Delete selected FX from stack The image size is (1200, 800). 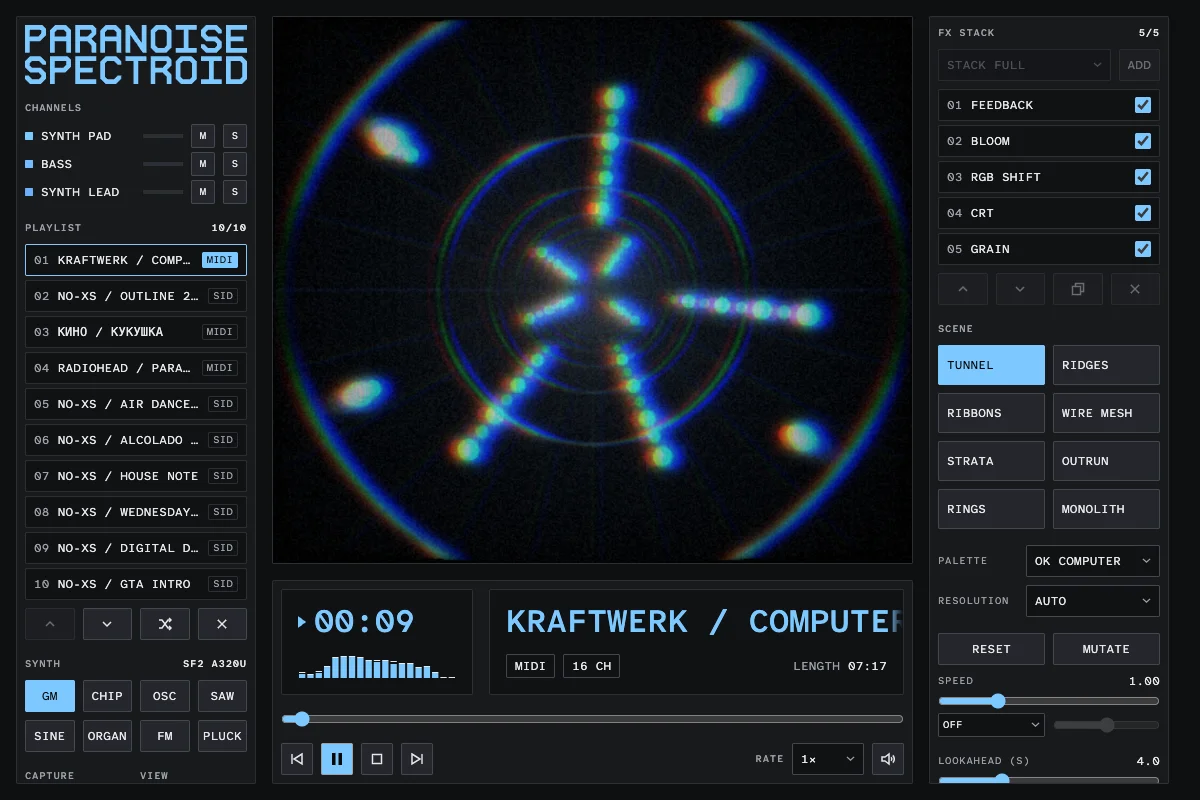click(1135, 289)
